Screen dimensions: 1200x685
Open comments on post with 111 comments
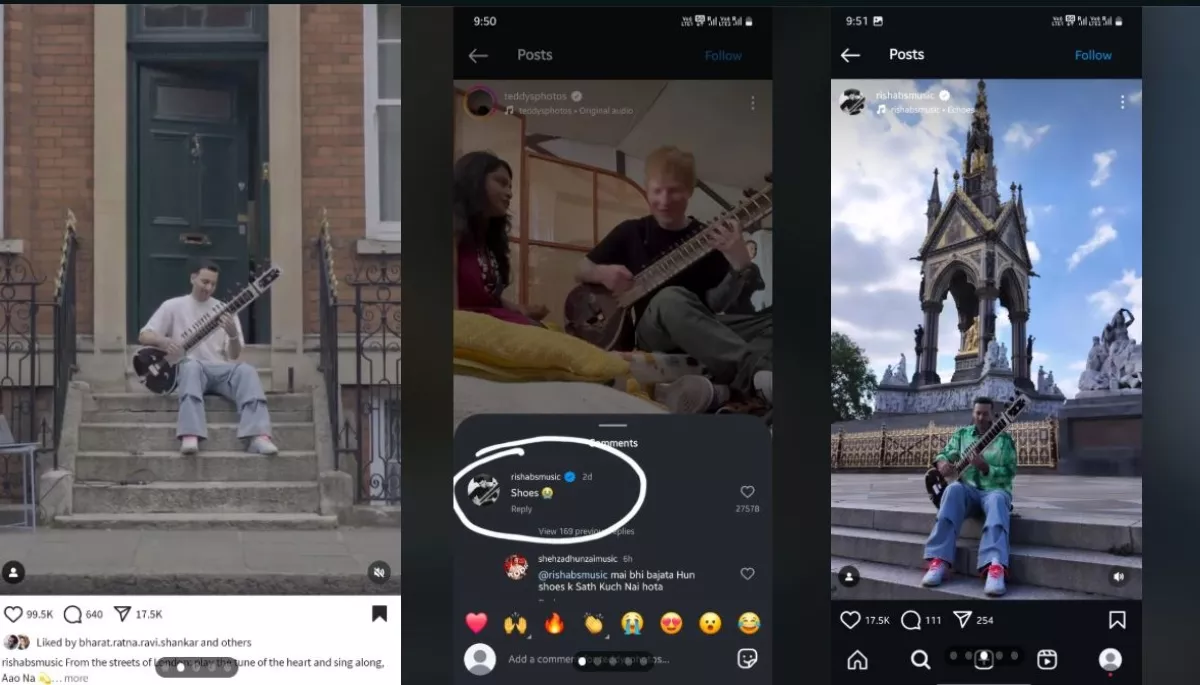(910, 620)
